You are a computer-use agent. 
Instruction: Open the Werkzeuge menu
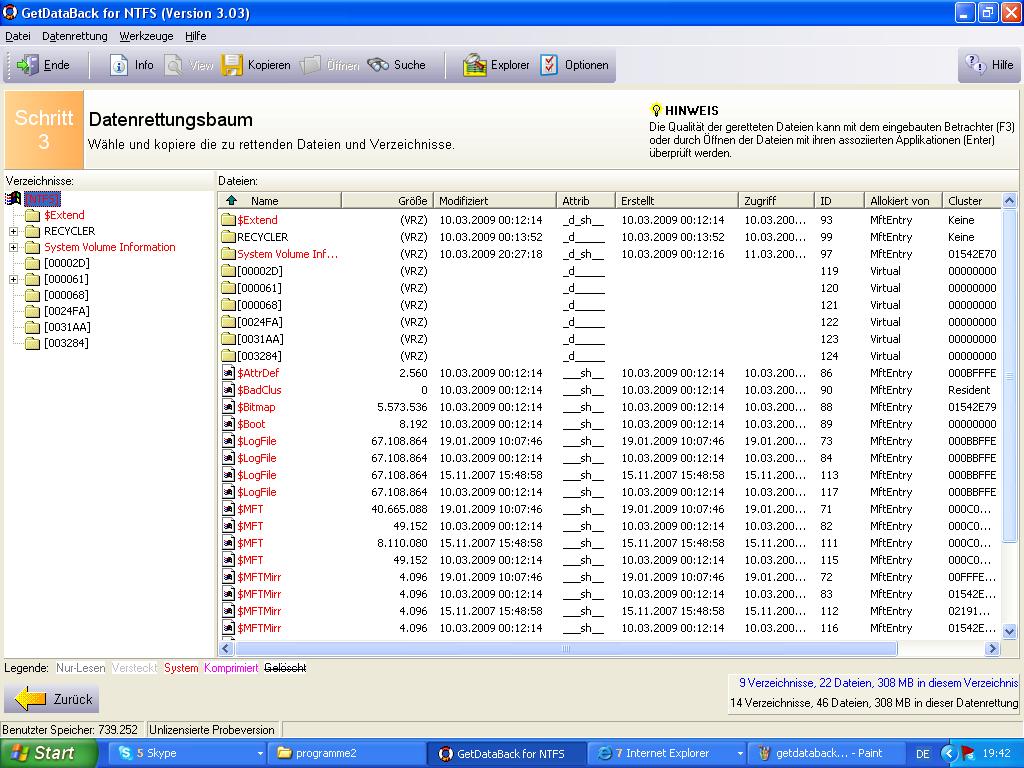tap(146, 36)
